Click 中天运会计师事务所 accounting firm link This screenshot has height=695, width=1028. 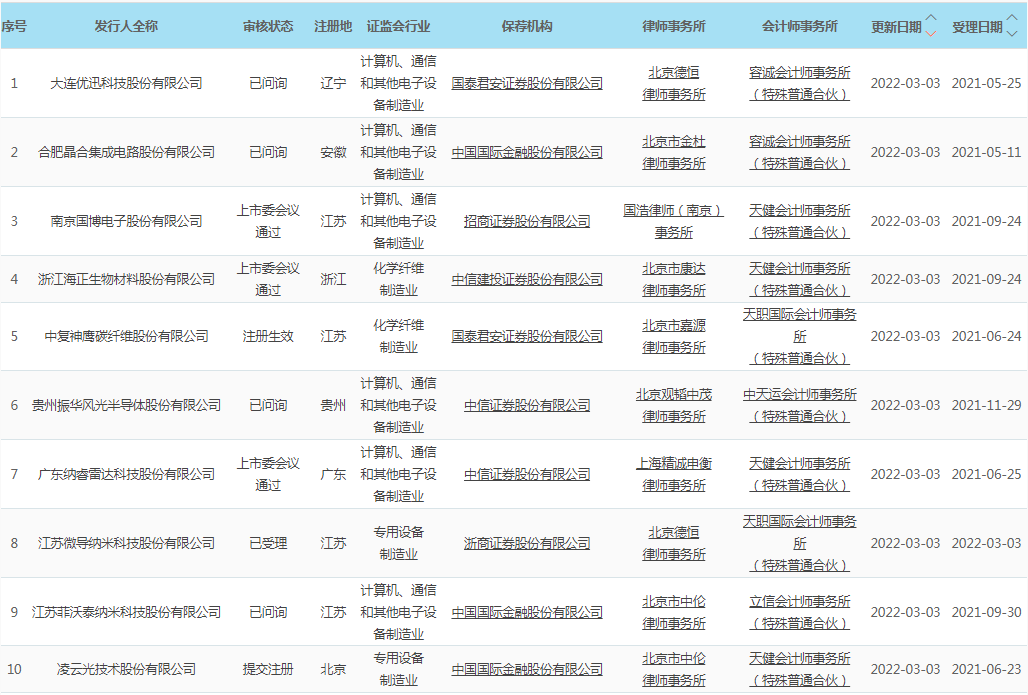pos(799,394)
